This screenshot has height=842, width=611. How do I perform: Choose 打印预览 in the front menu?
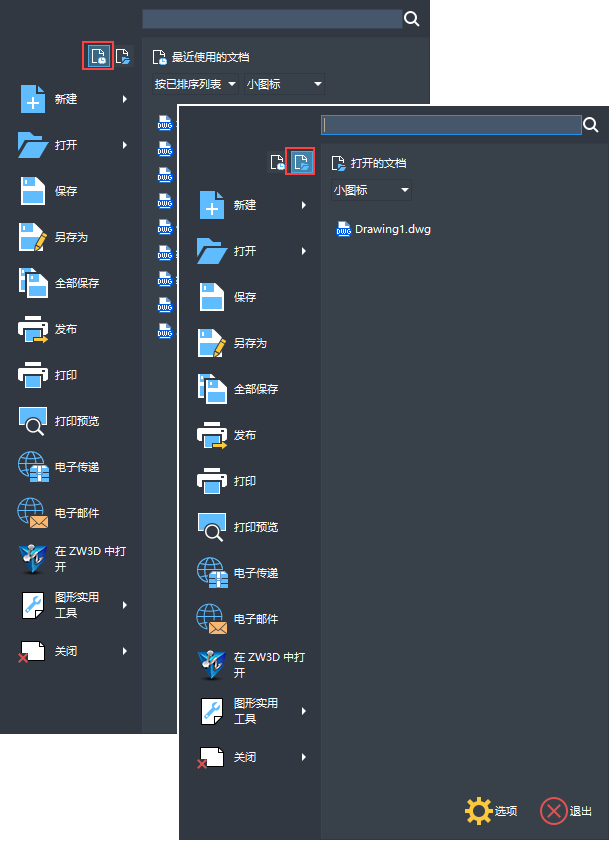(x=255, y=527)
